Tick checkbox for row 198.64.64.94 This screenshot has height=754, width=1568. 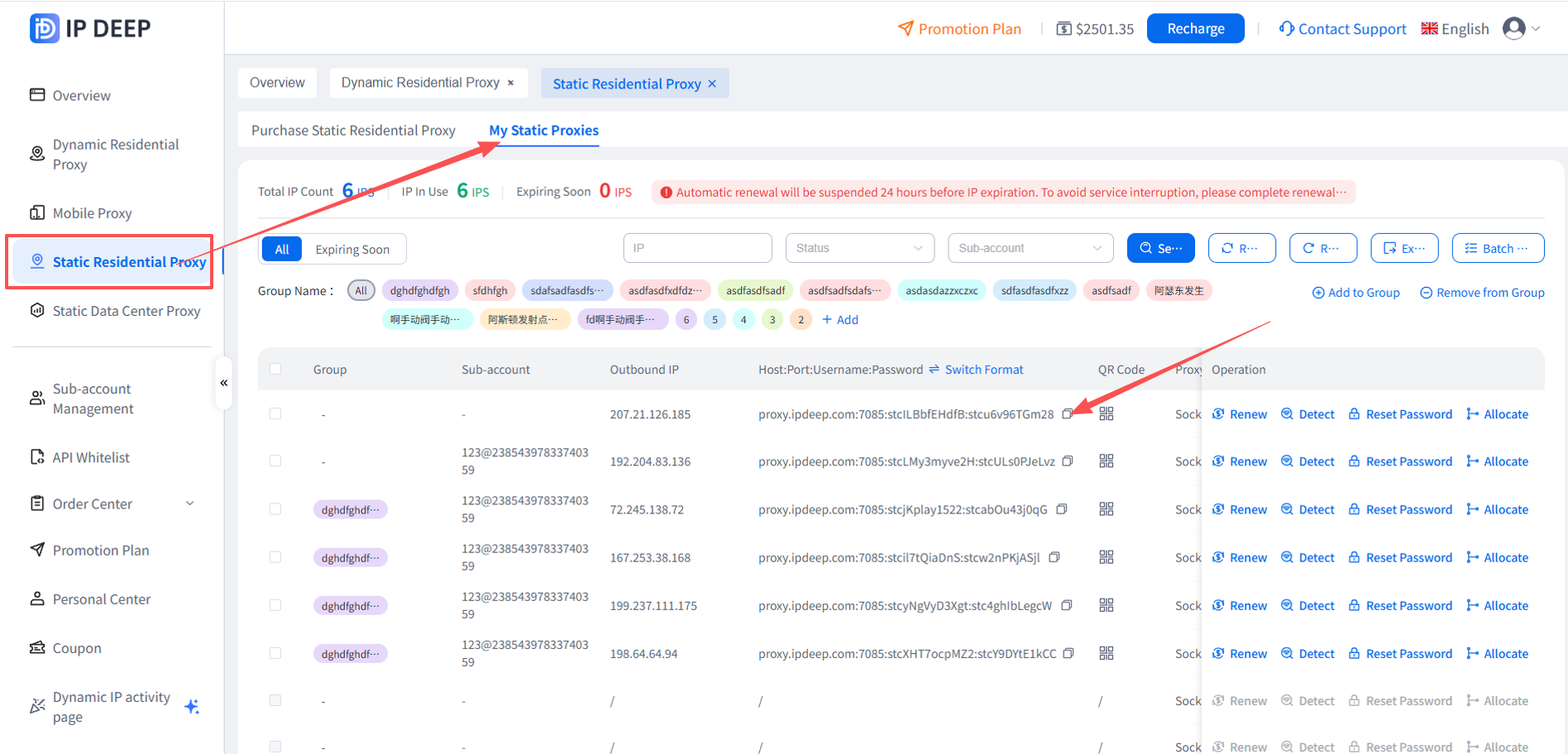click(x=275, y=653)
